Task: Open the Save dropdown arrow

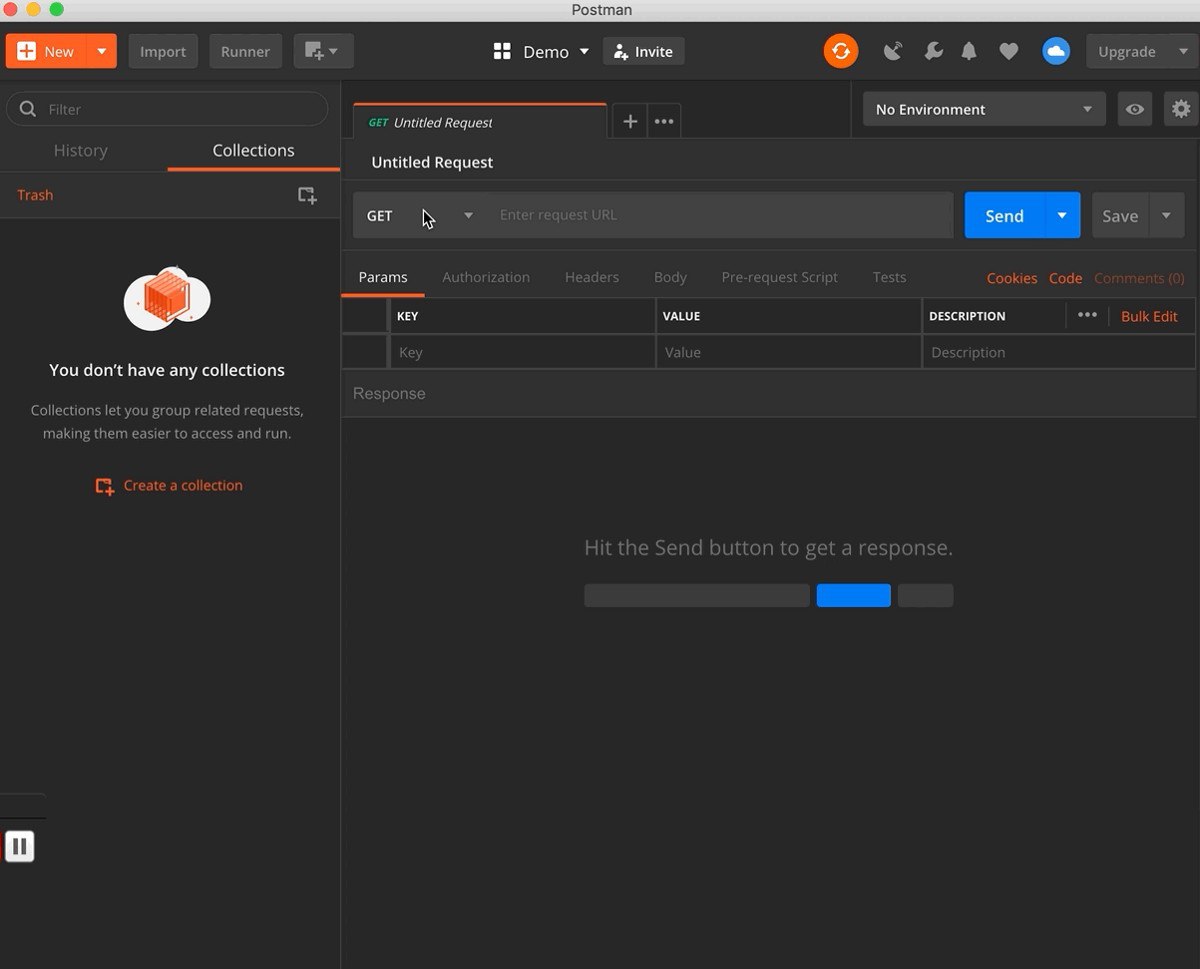Action: (1167, 215)
